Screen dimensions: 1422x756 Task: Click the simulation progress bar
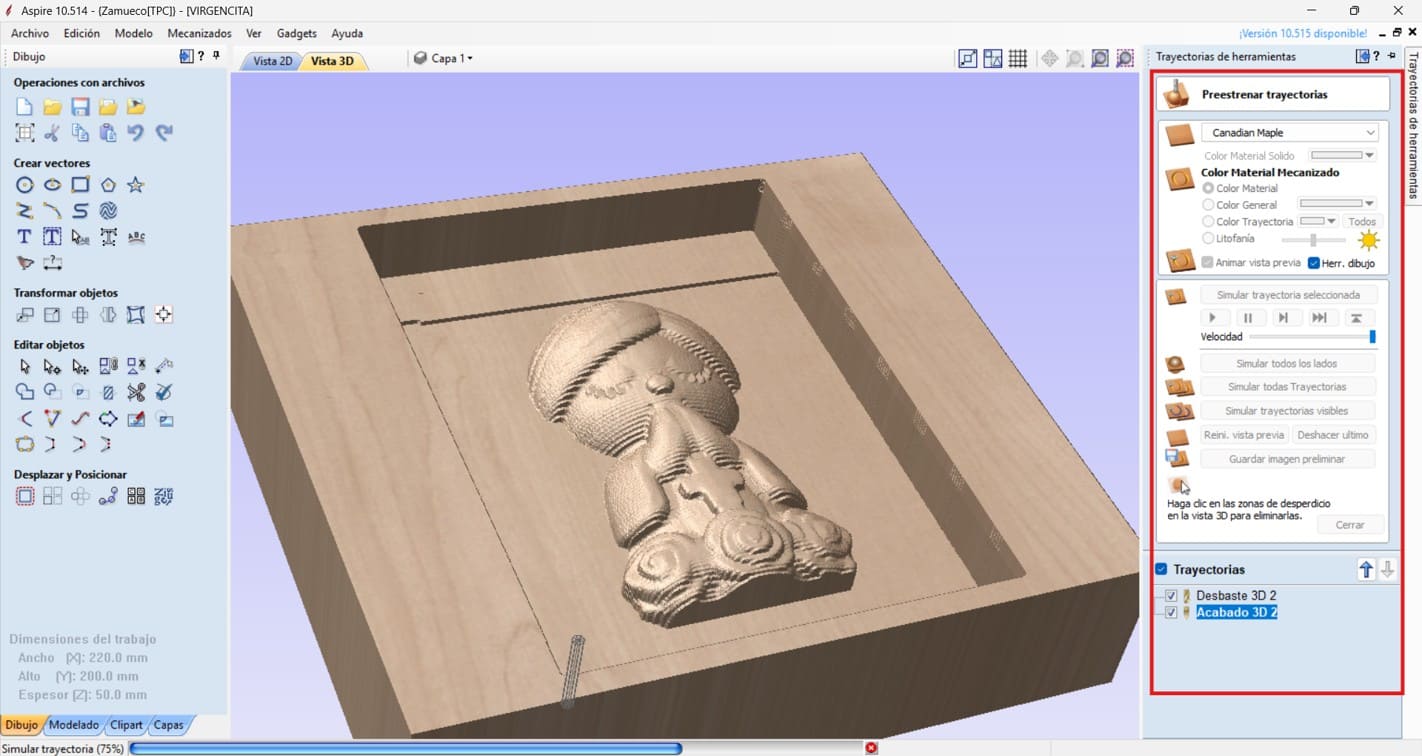click(495, 748)
